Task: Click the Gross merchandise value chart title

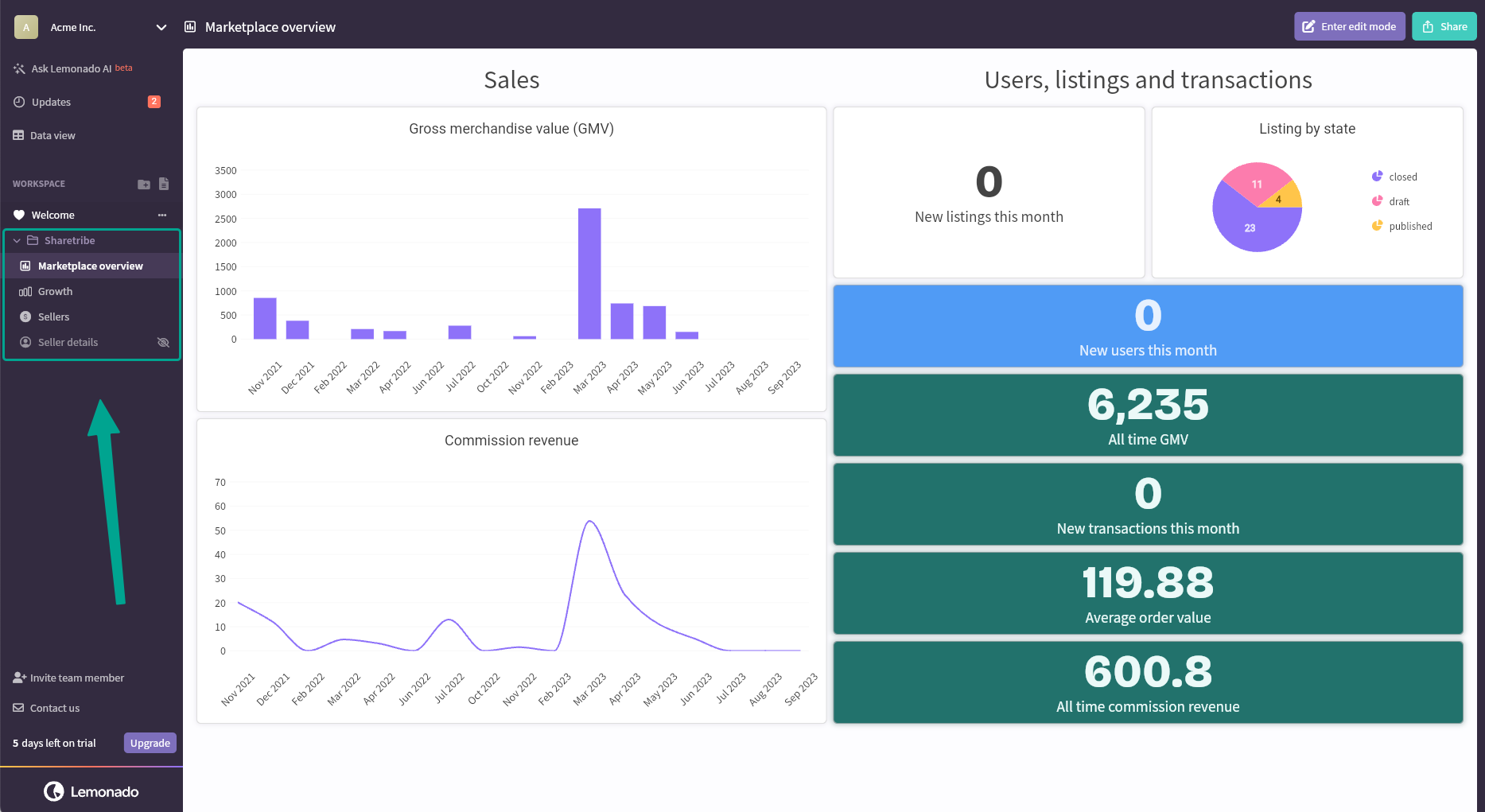Action: point(511,129)
